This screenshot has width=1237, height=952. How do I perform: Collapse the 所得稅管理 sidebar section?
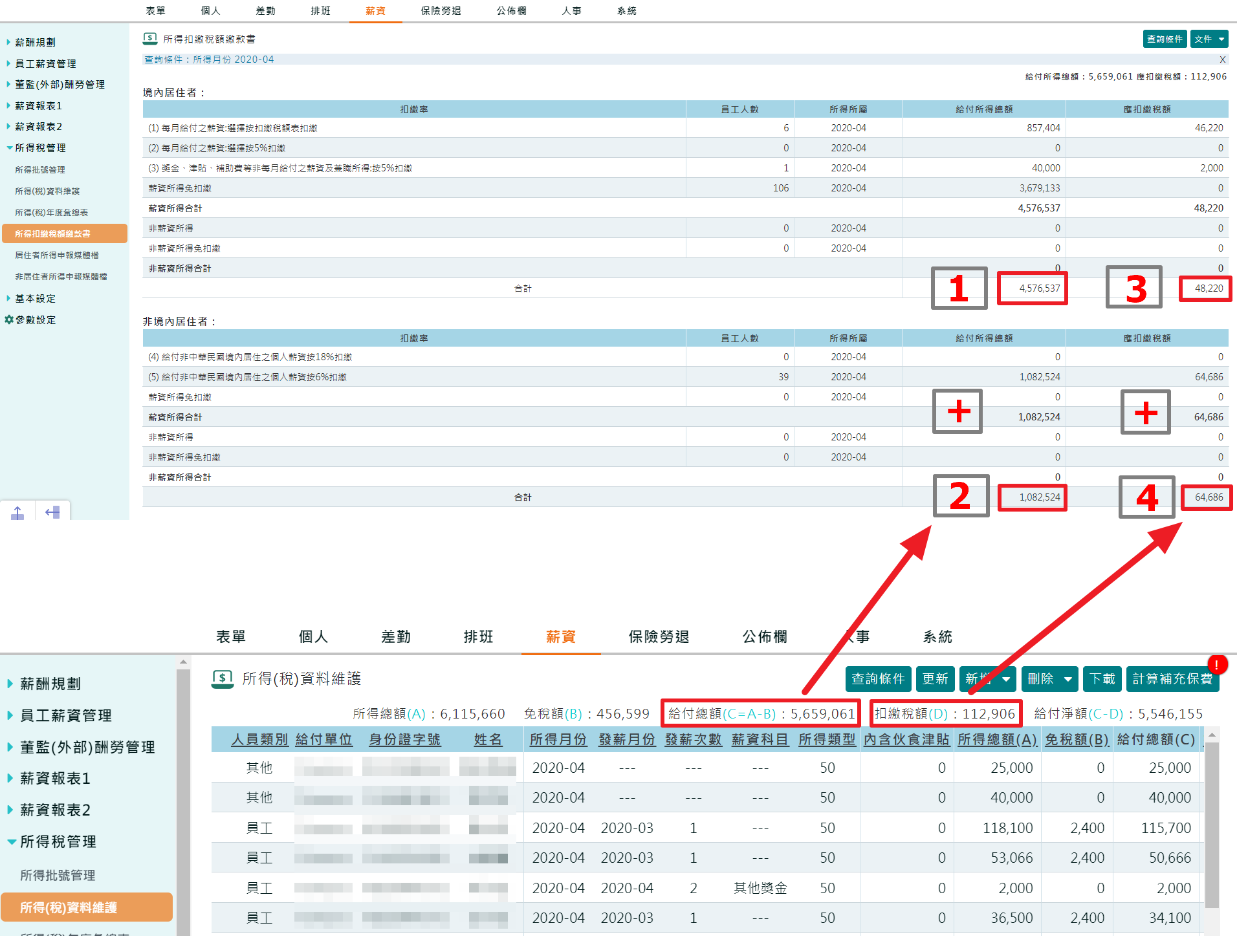pyautogui.click(x=9, y=147)
